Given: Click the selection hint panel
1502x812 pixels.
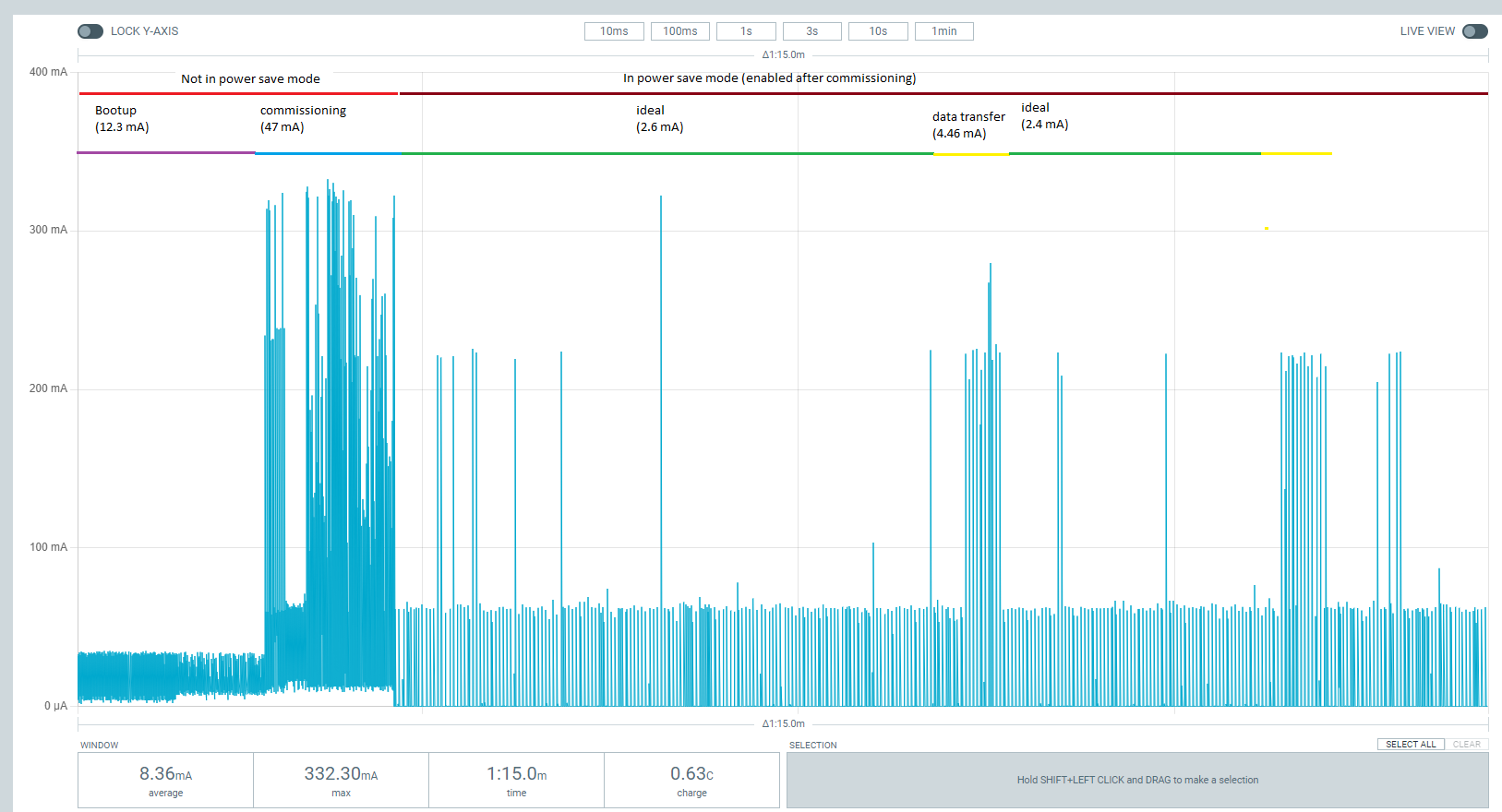Looking at the screenshot, I should (1137, 781).
